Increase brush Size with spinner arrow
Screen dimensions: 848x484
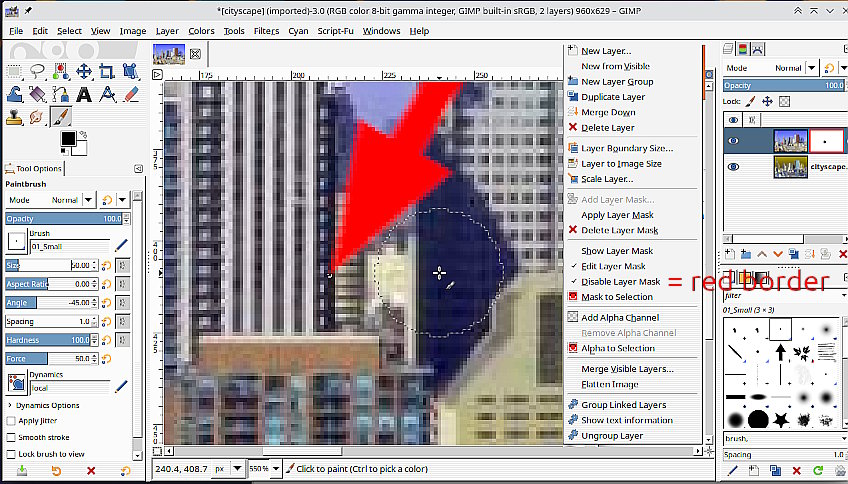[95, 263]
